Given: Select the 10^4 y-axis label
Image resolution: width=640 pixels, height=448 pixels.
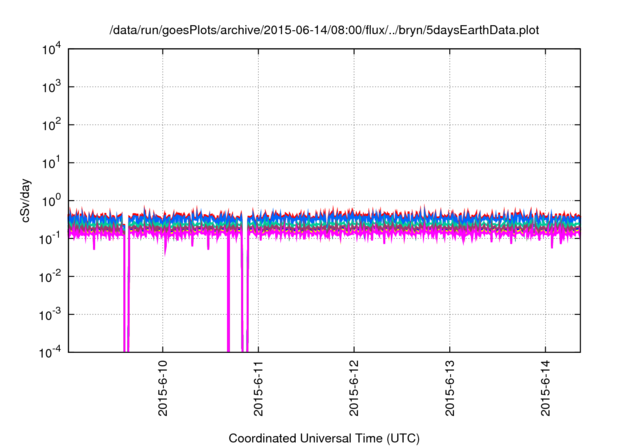Looking at the screenshot, I should click(51, 50).
